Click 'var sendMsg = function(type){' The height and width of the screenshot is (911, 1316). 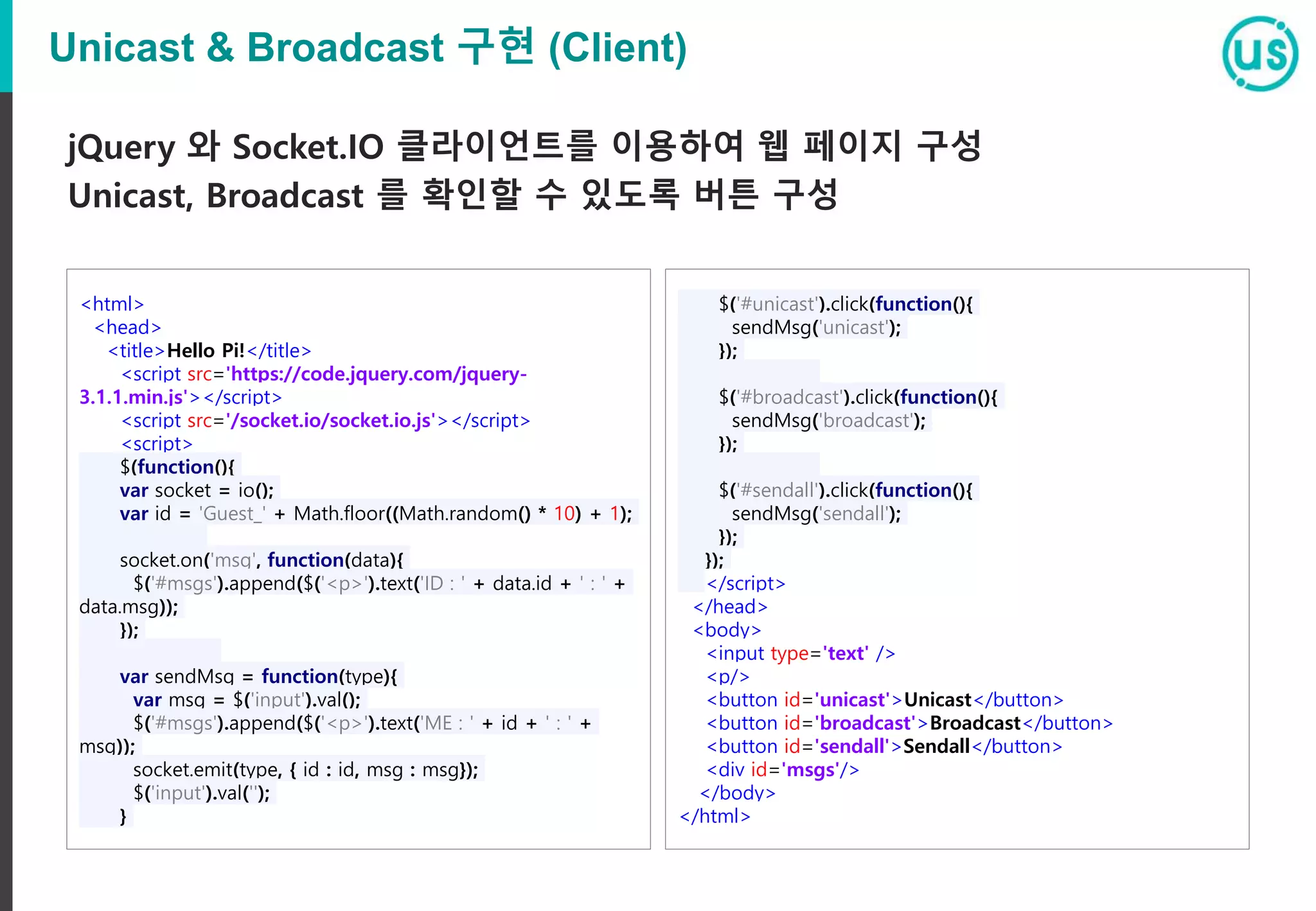258,677
